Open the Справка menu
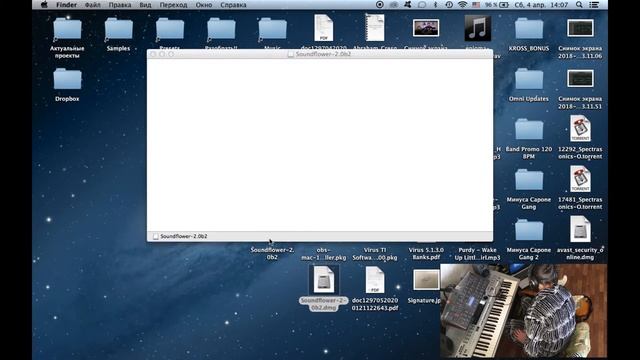Image resolution: width=640 pixels, height=360 pixels. (233, 5)
